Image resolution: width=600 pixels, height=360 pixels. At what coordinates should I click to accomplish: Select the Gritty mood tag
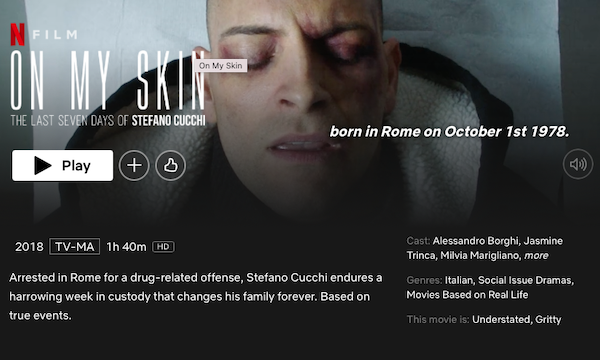click(548, 319)
